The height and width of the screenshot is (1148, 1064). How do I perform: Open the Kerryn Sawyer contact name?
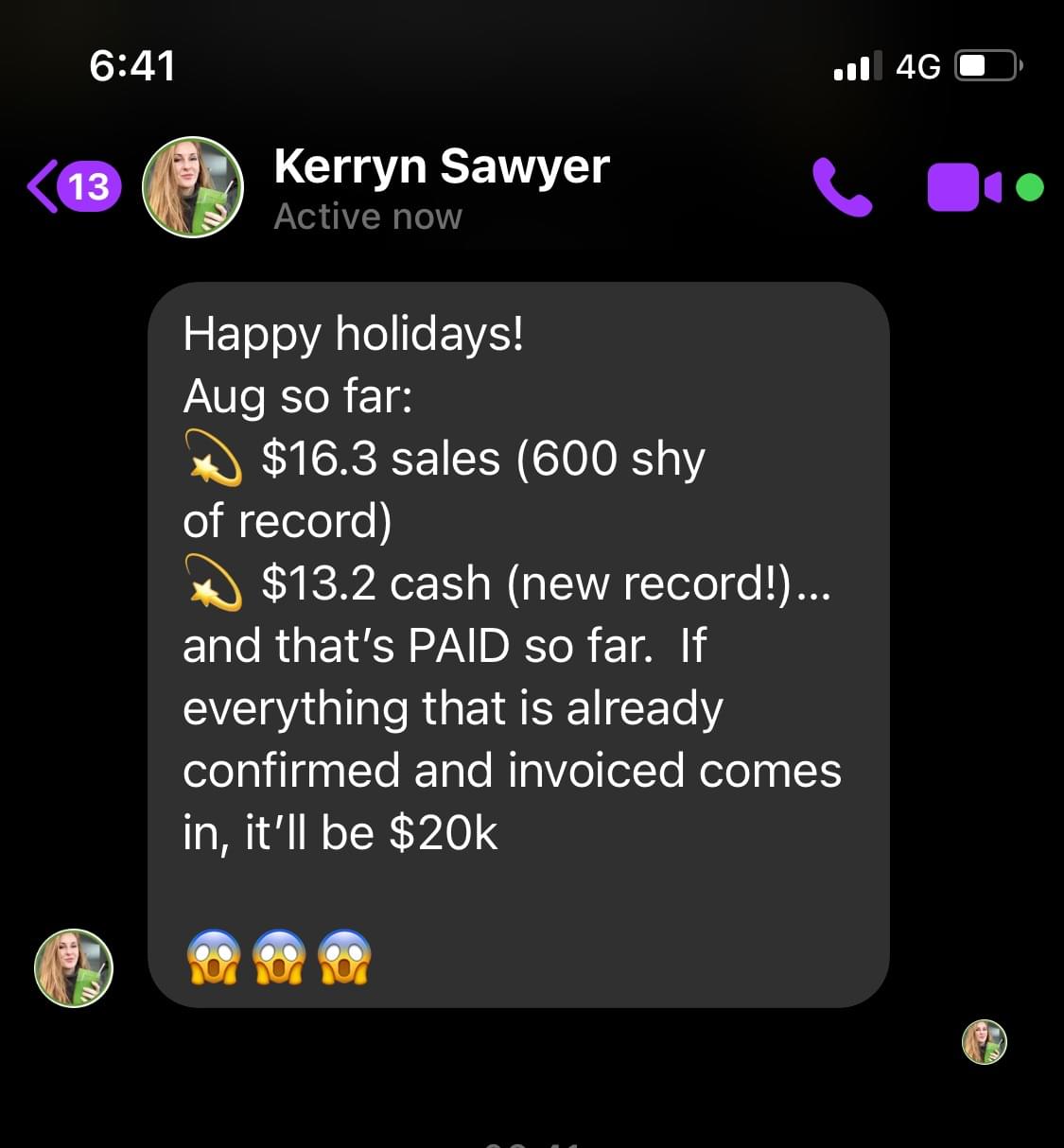click(x=442, y=165)
